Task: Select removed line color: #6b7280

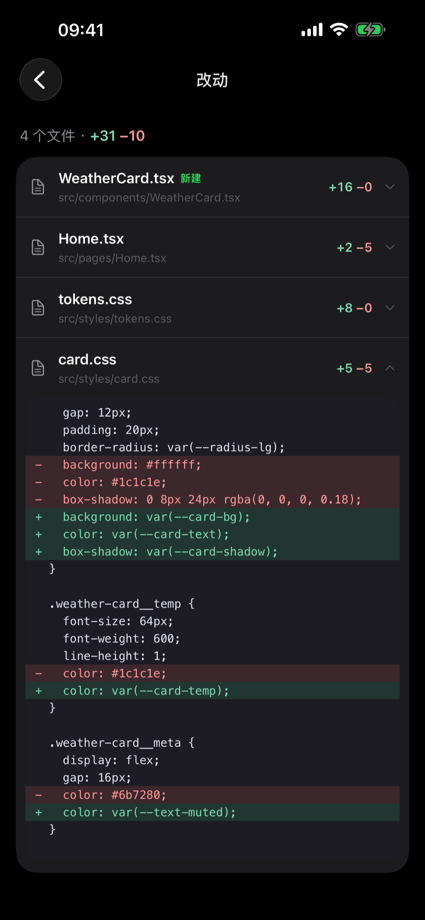Action: [212, 795]
